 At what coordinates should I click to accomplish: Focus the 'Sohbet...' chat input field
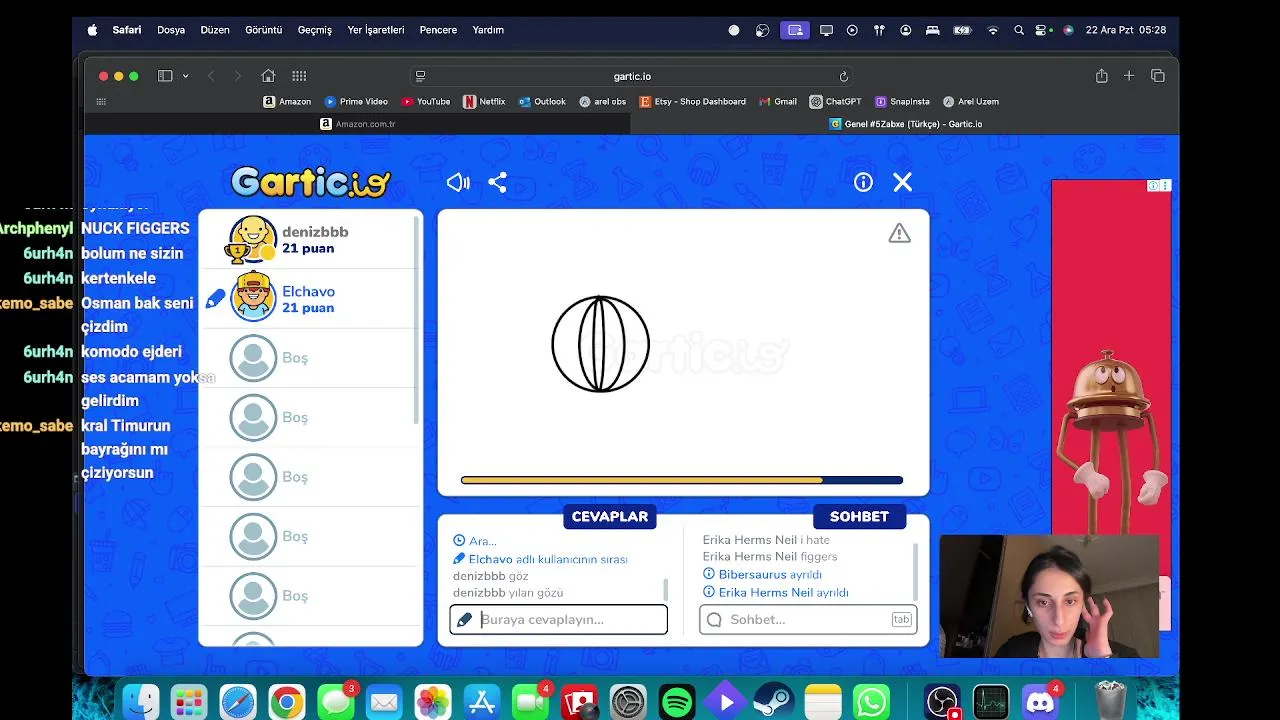(808, 619)
